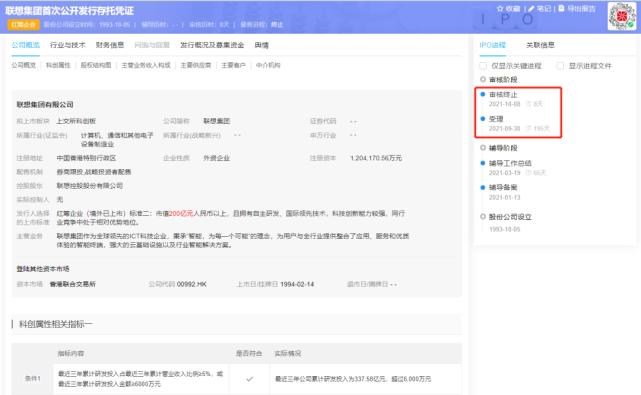The width and height of the screenshot is (641, 395).
Task: Click the registered capital 1,204,170.56万元
Action: coord(376,158)
